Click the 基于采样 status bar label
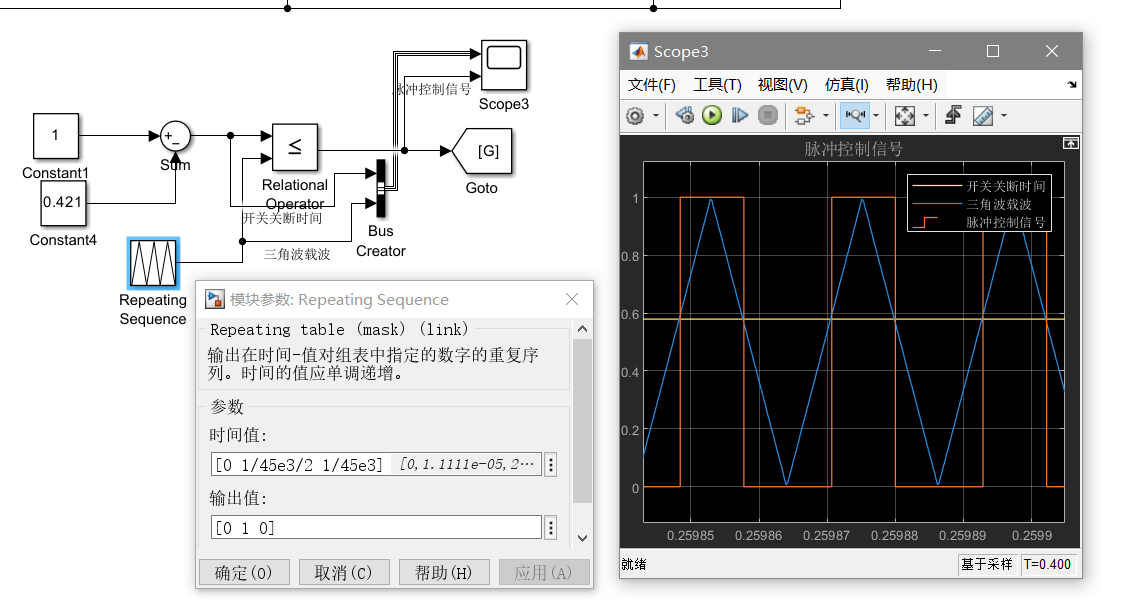The width and height of the screenshot is (1143, 614). [x=986, y=564]
